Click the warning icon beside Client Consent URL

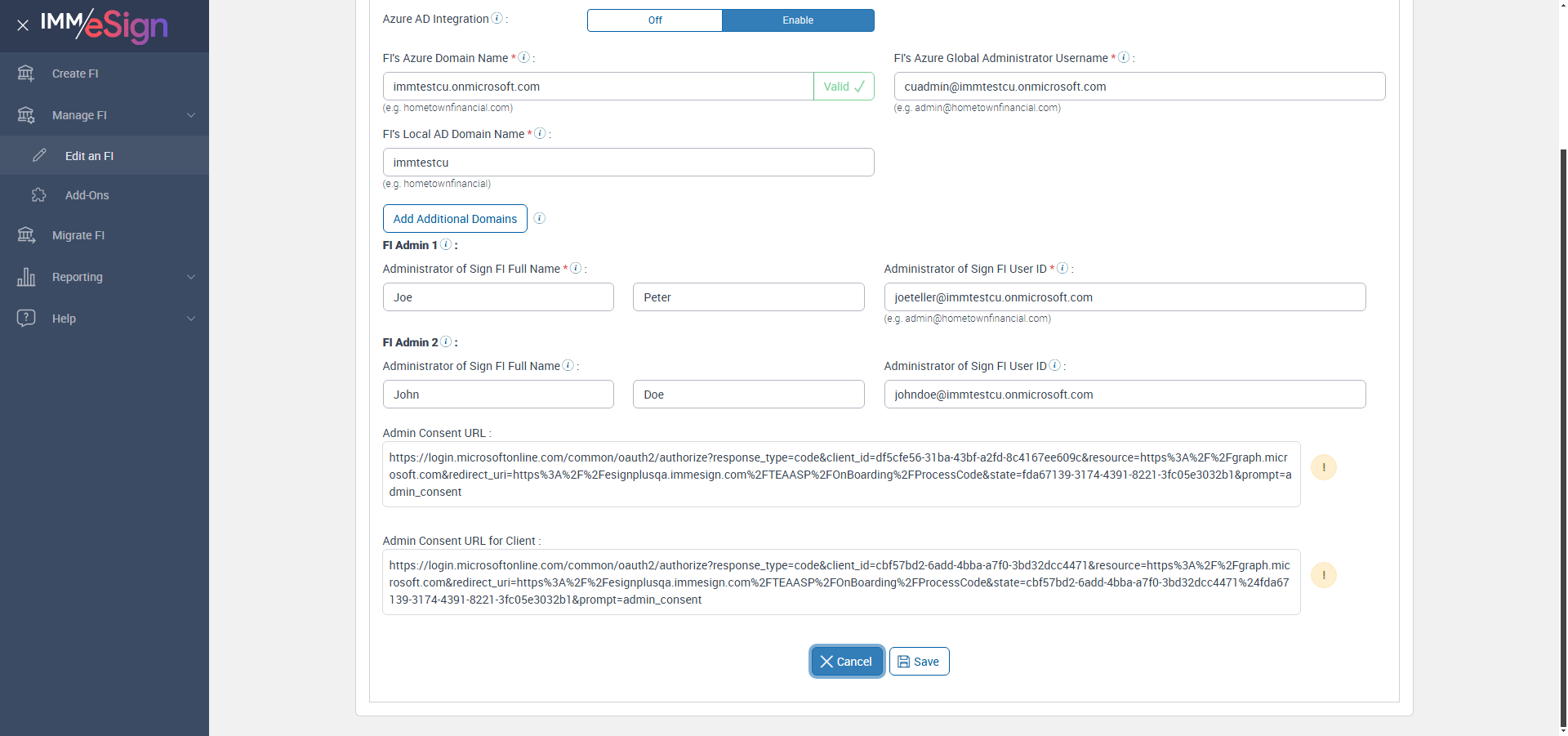pos(1323,575)
